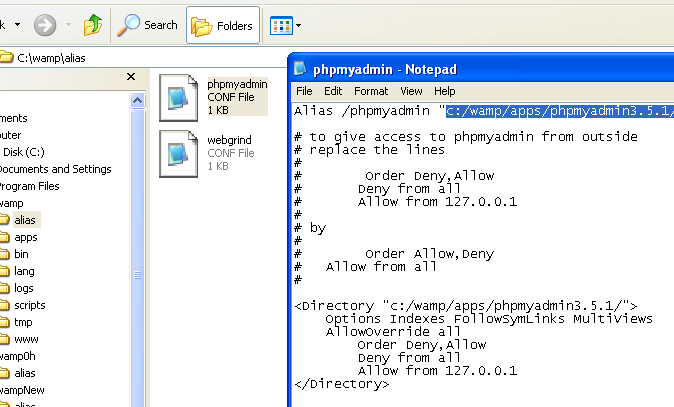Screen dimensions: 674x407
Task: Open the Notepad Help menu
Action: click(x=444, y=91)
